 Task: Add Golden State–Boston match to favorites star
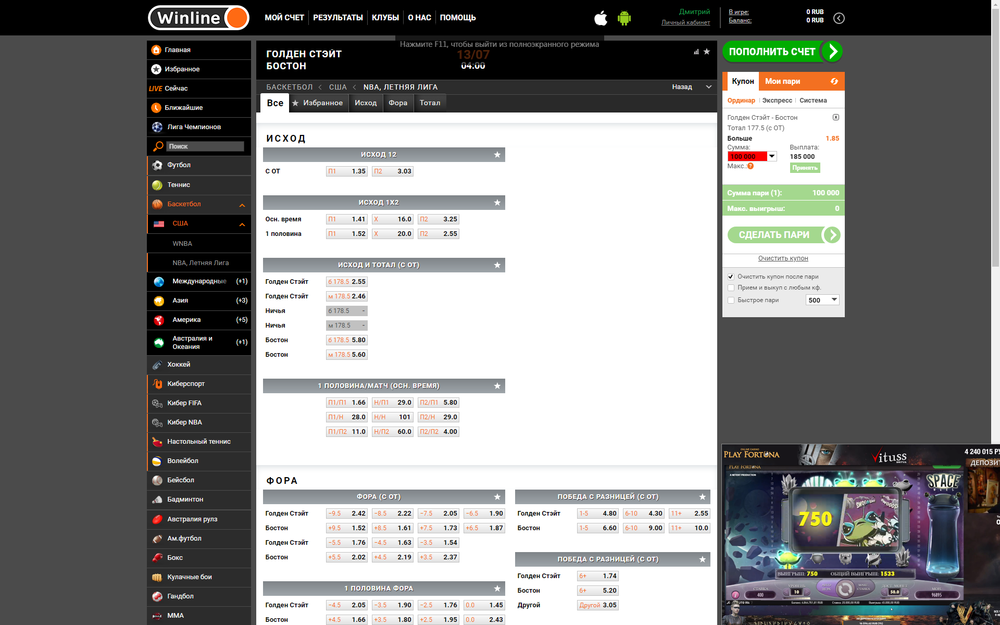pos(707,52)
